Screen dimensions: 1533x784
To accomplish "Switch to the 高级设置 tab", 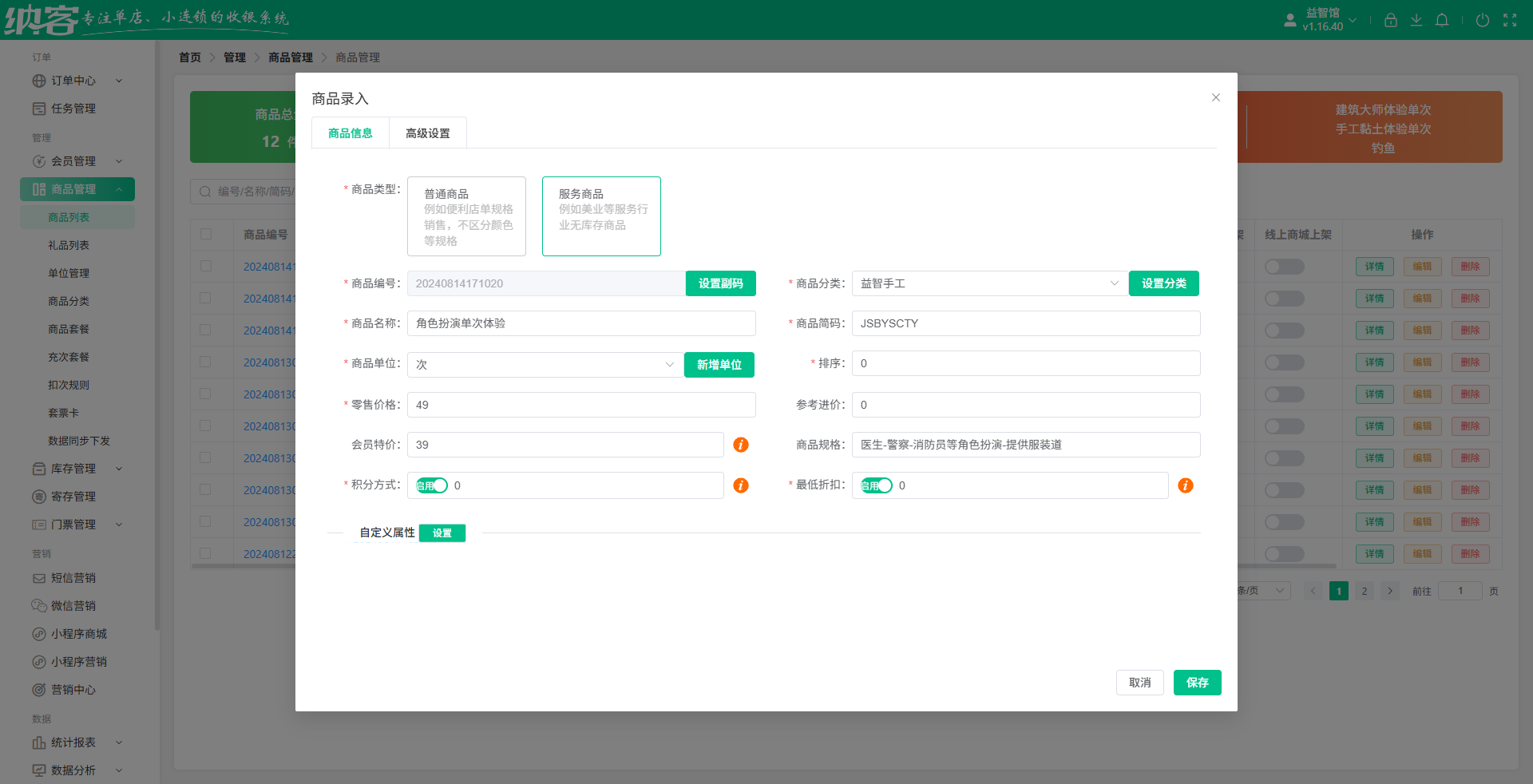I will coord(428,133).
